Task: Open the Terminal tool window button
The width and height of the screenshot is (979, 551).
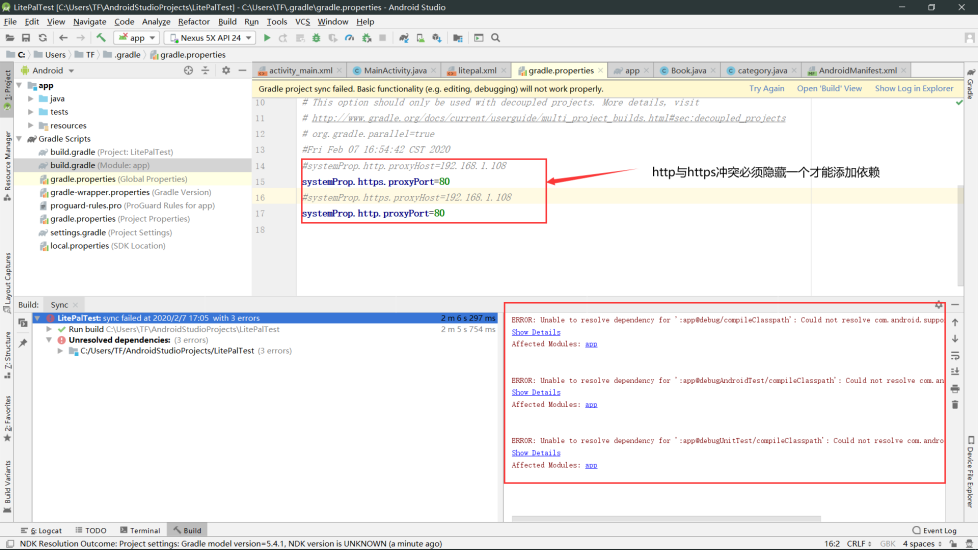Action: [x=140, y=530]
